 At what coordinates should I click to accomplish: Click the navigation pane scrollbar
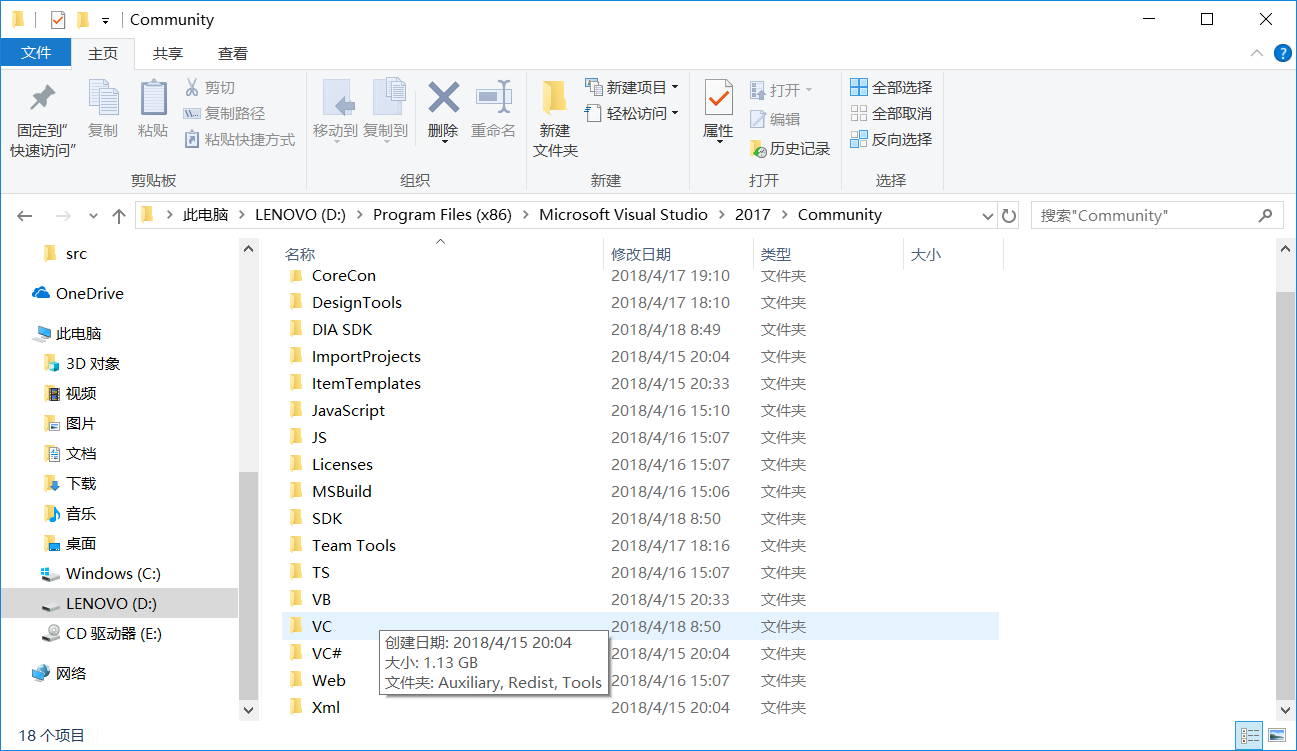(248, 585)
